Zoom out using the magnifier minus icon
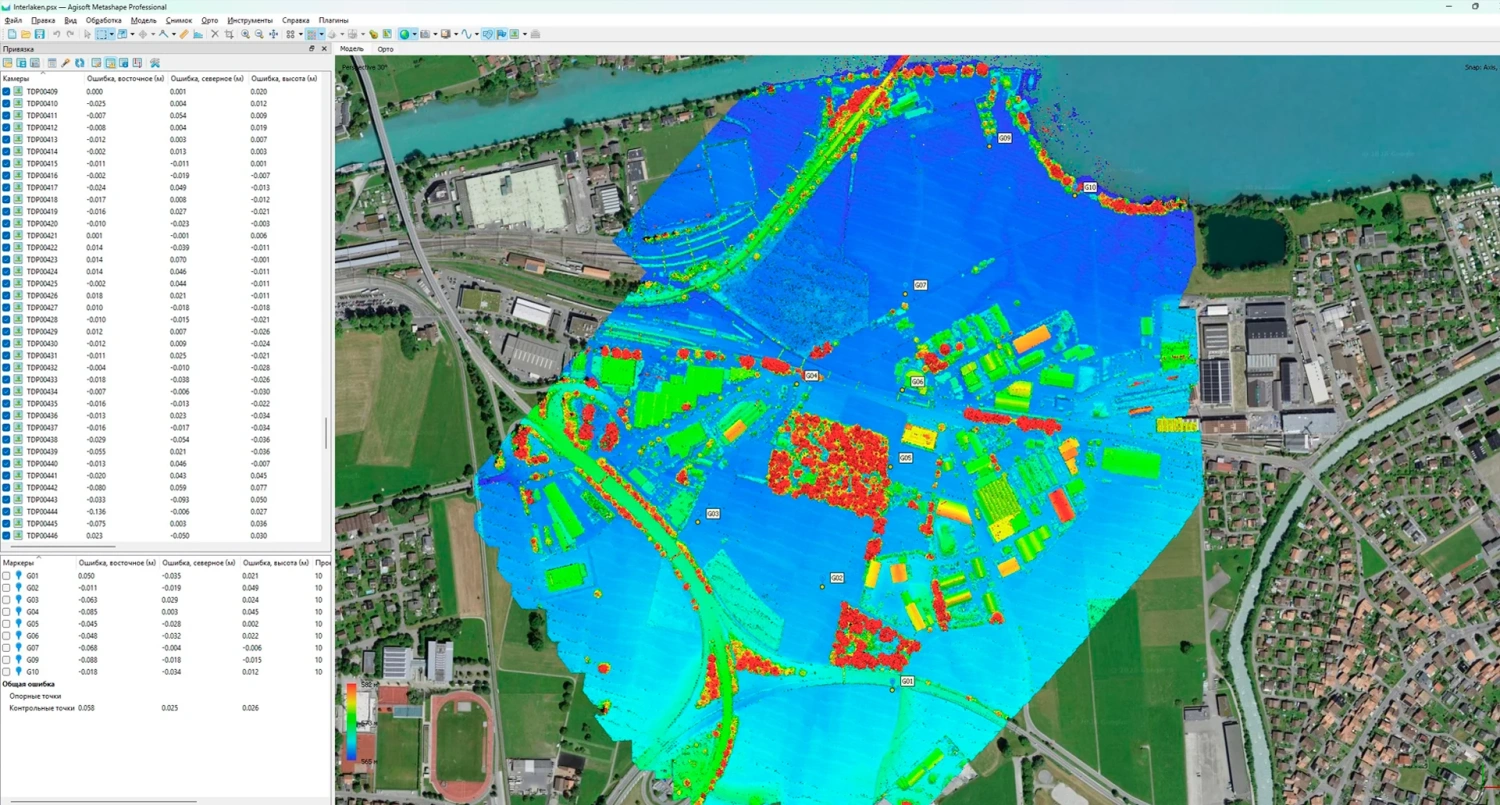The height and width of the screenshot is (805, 1500). coord(259,34)
